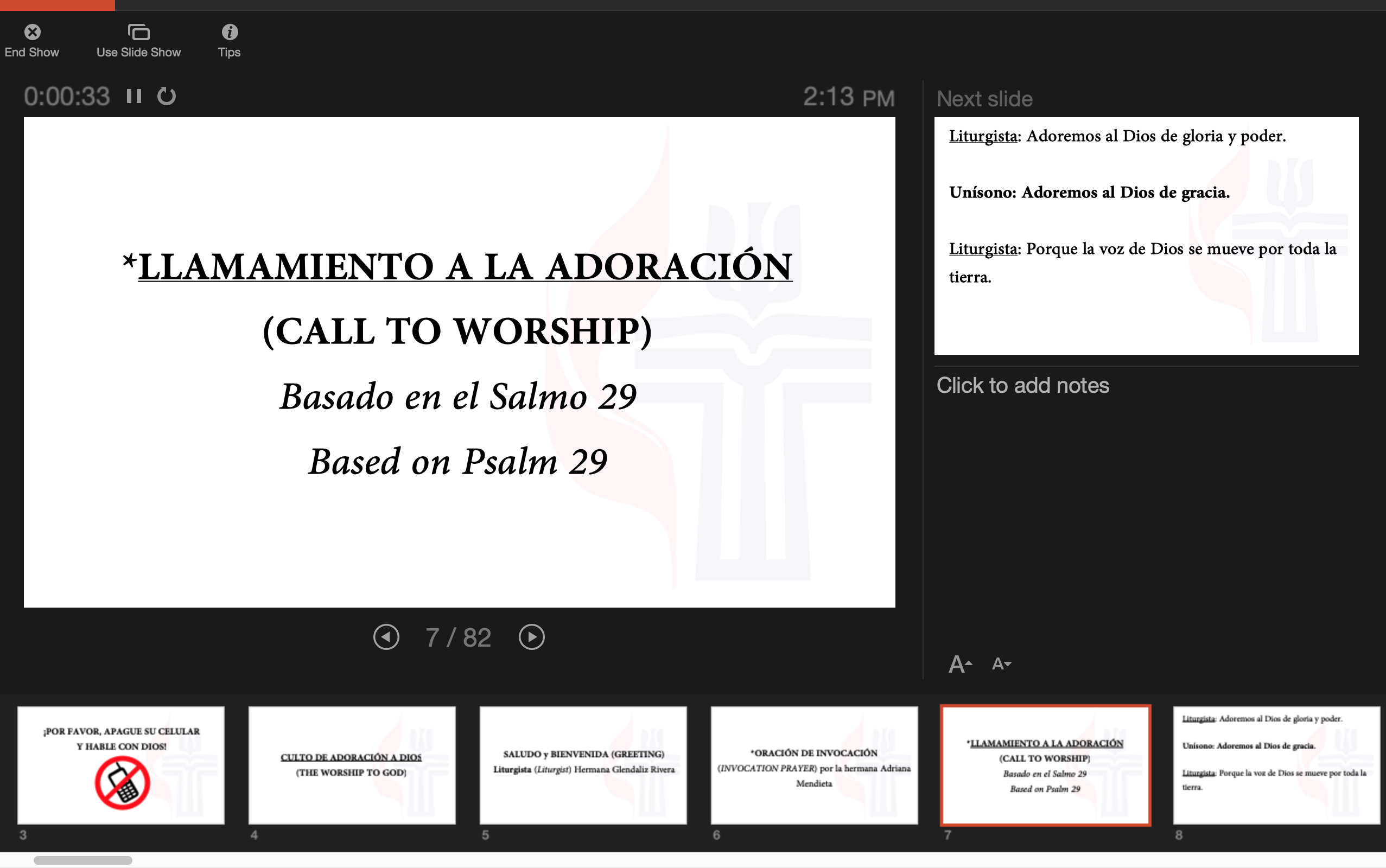1386x868 pixels.
Task: Click the End Show icon
Action: click(32, 32)
